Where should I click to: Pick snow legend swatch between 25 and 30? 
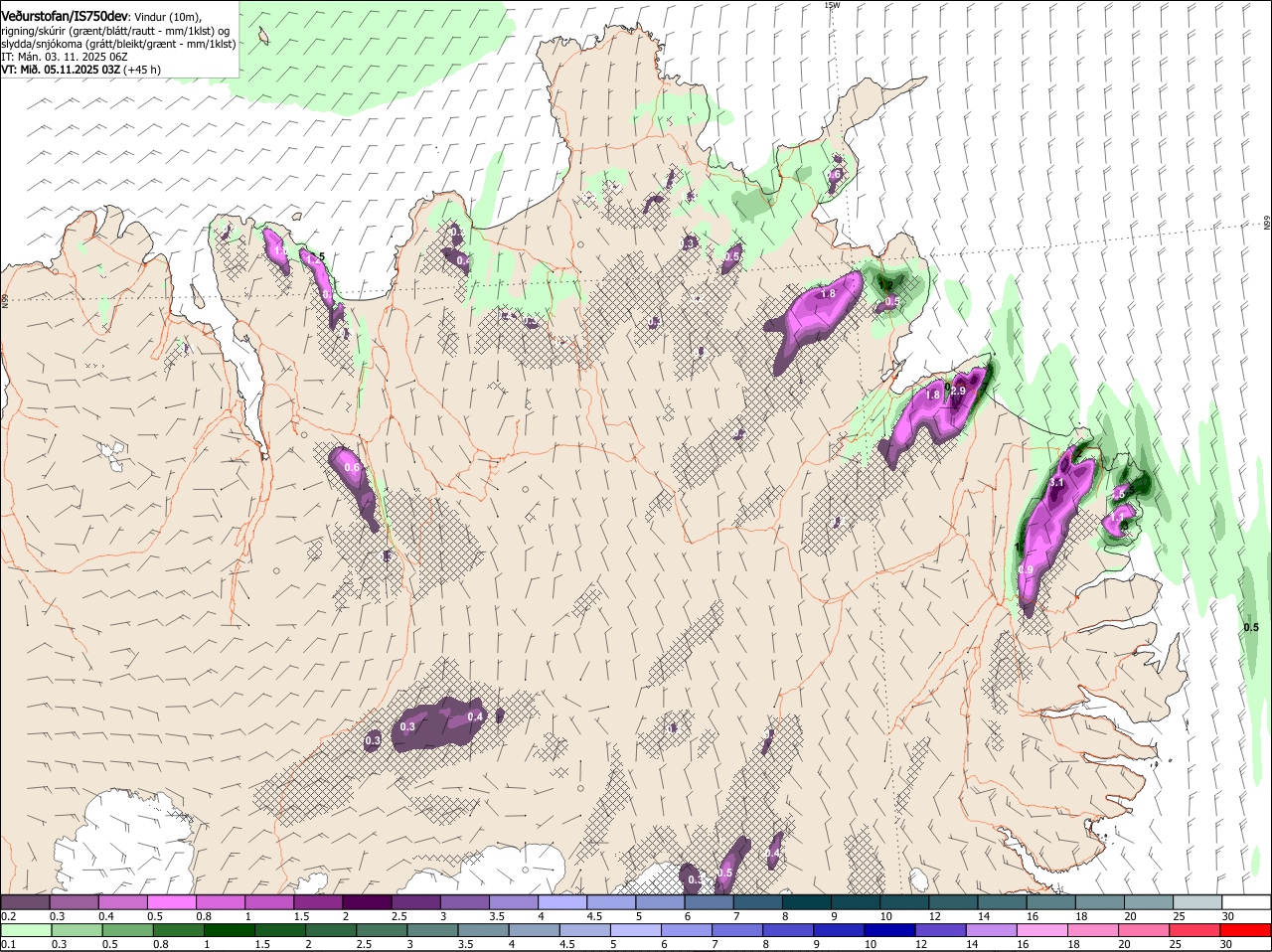[x=1197, y=901]
